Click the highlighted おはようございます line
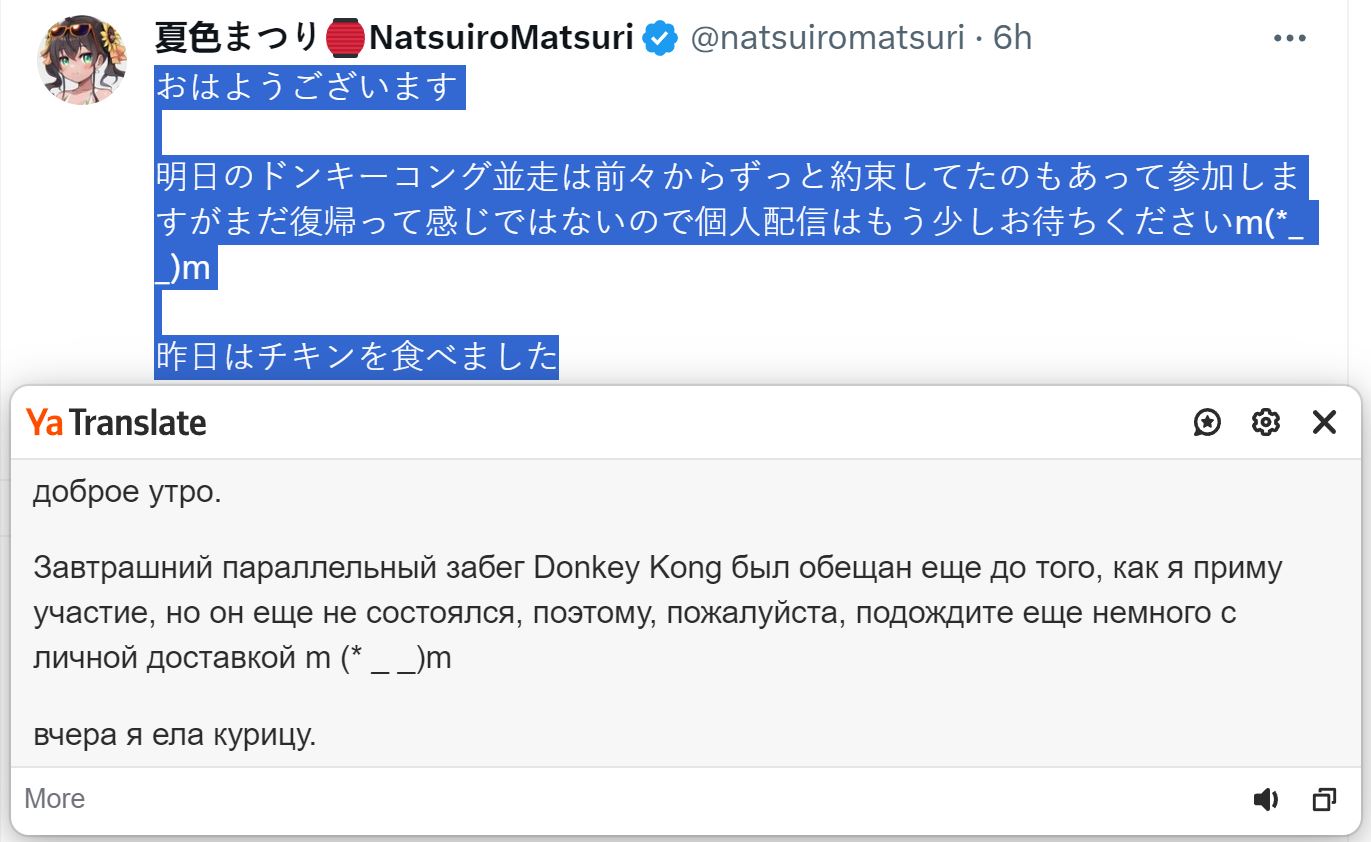Image resolution: width=1371 pixels, height=842 pixels. (306, 89)
